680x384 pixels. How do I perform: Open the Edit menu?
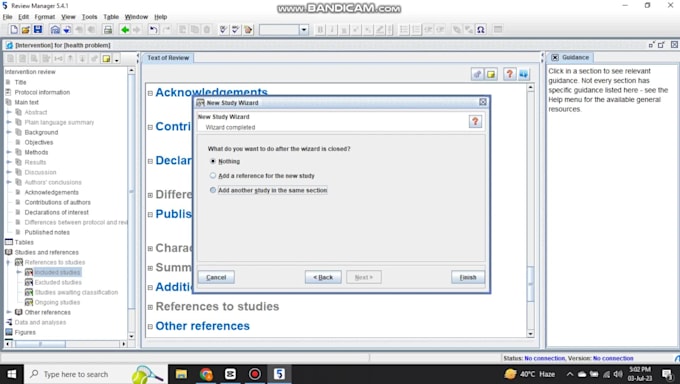tap(23, 17)
